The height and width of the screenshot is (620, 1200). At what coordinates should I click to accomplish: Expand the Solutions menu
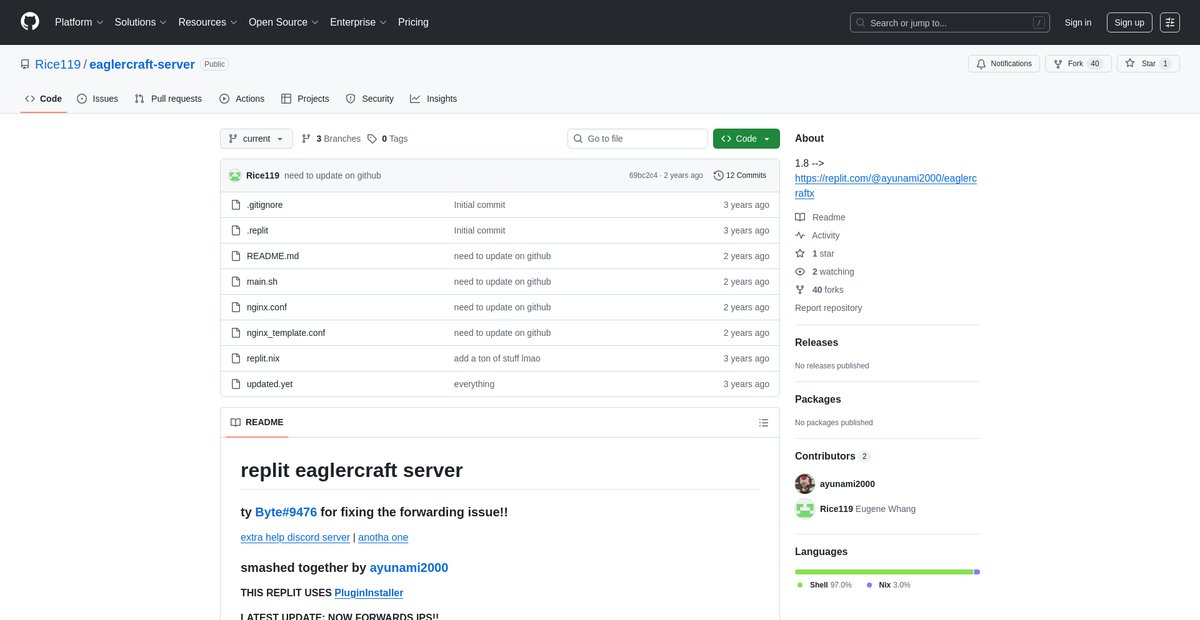pyautogui.click(x=140, y=22)
